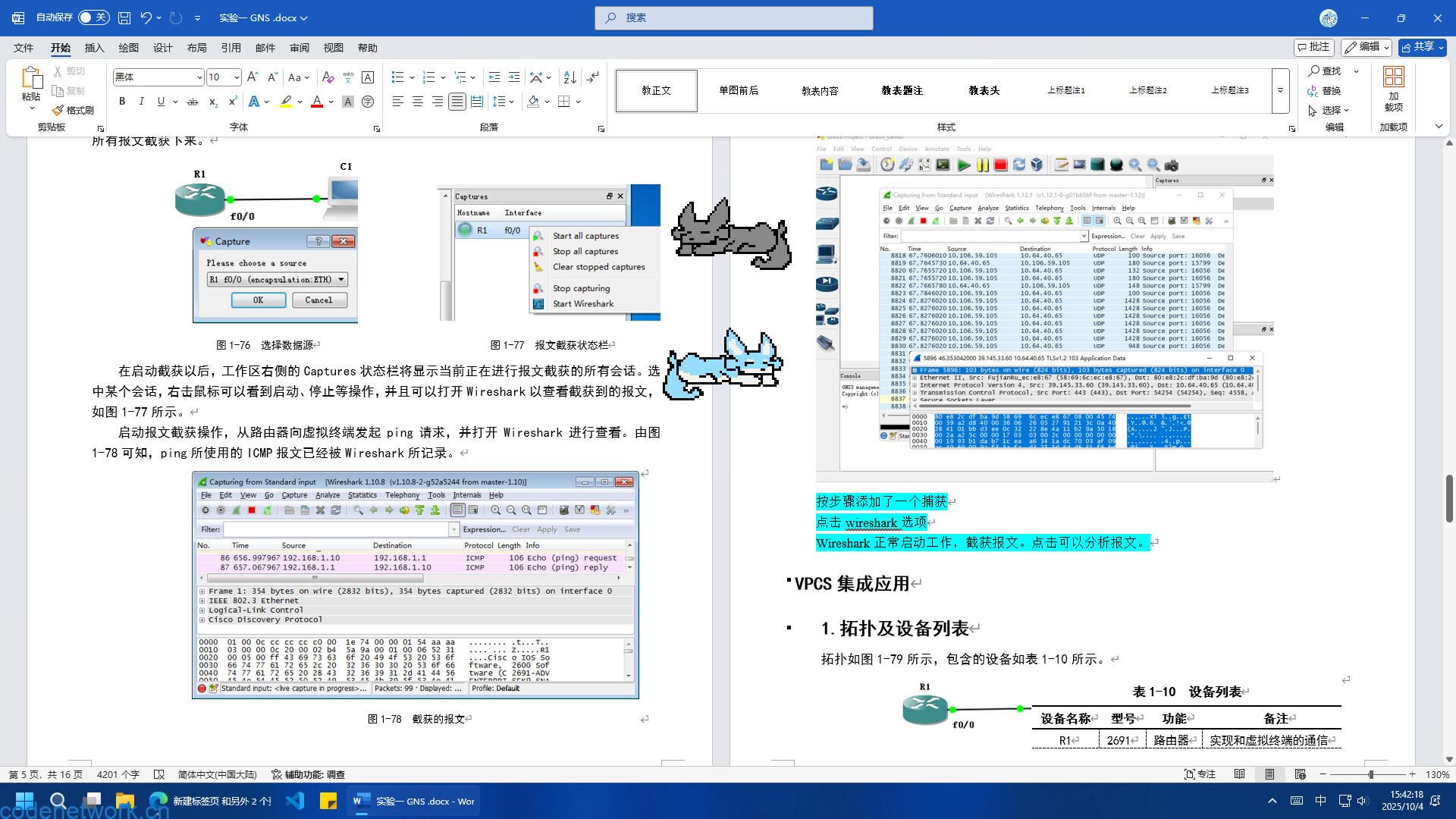This screenshot has height=819, width=1456.
Task: Center align the paragraph
Action: pyautogui.click(x=417, y=102)
